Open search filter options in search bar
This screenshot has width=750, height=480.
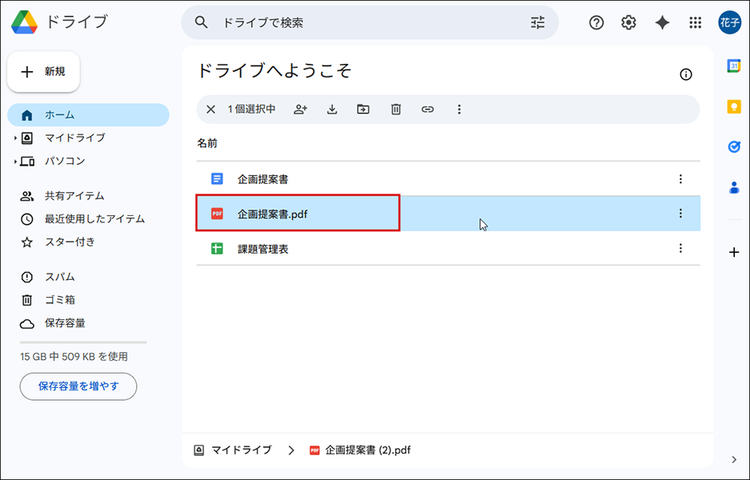[x=538, y=22]
